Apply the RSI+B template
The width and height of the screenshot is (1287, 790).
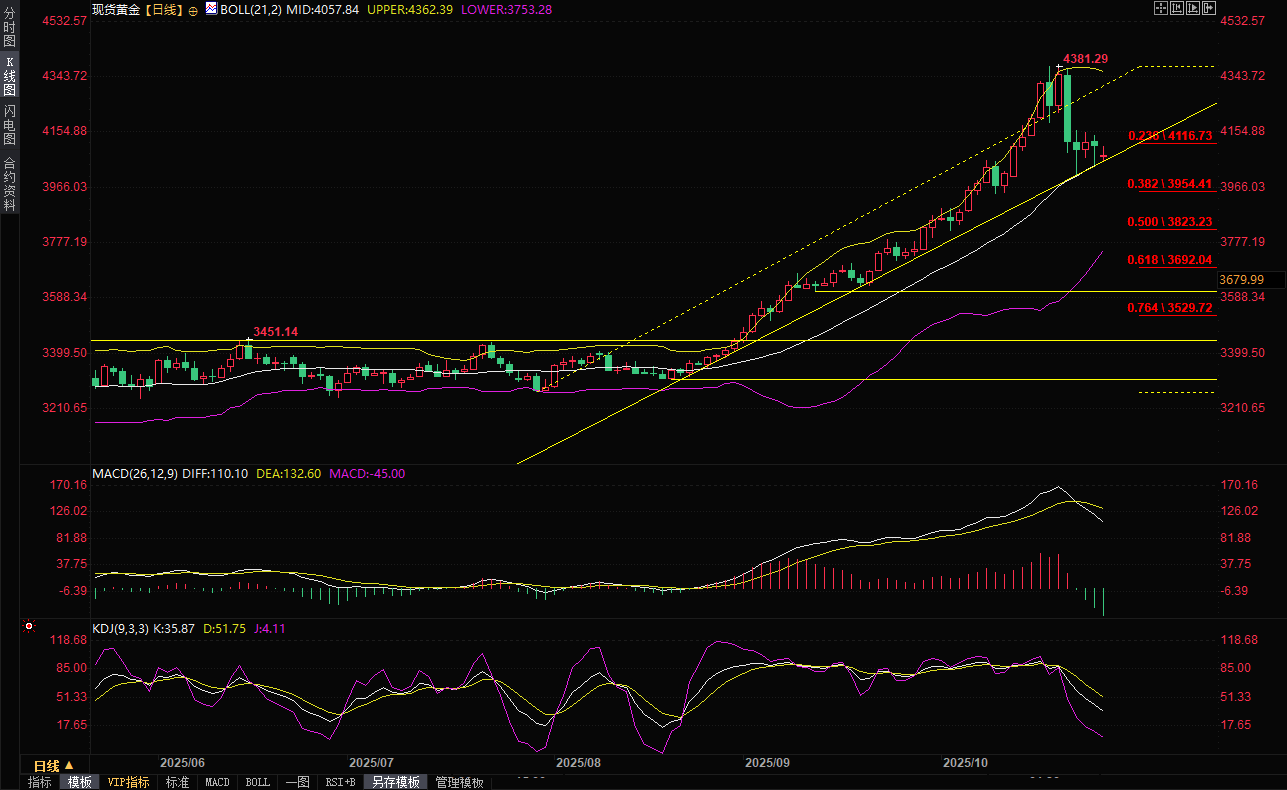(339, 782)
